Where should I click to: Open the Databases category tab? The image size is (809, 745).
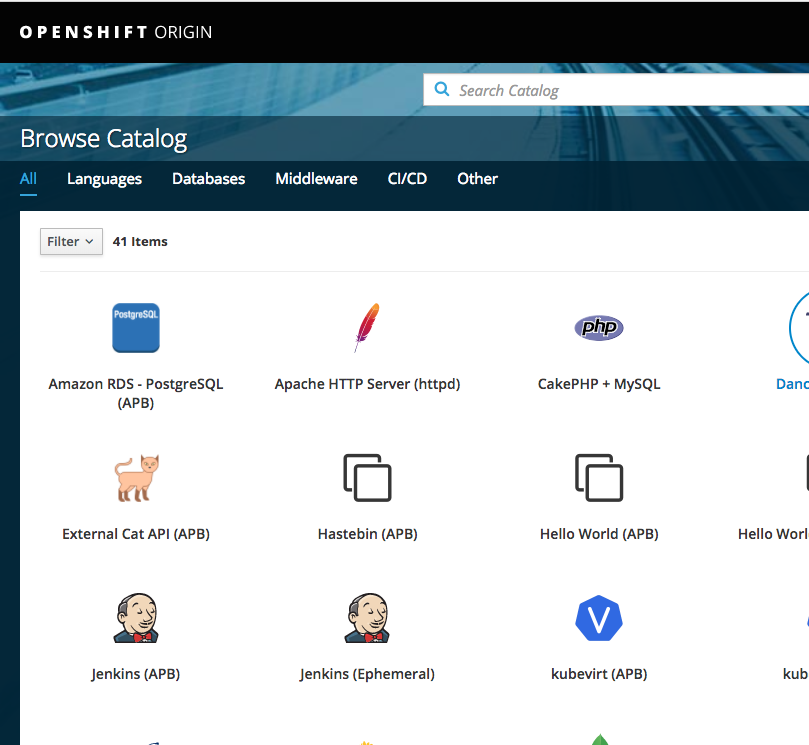(x=208, y=179)
